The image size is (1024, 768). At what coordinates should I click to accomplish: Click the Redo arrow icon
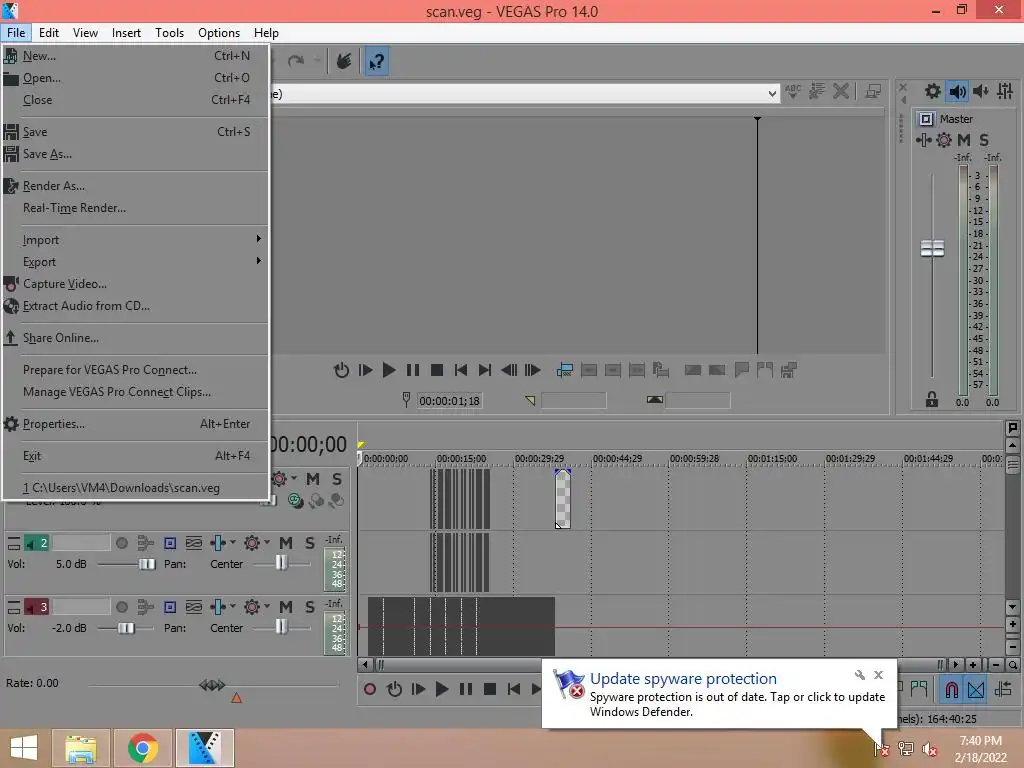pyautogui.click(x=296, y=61)
